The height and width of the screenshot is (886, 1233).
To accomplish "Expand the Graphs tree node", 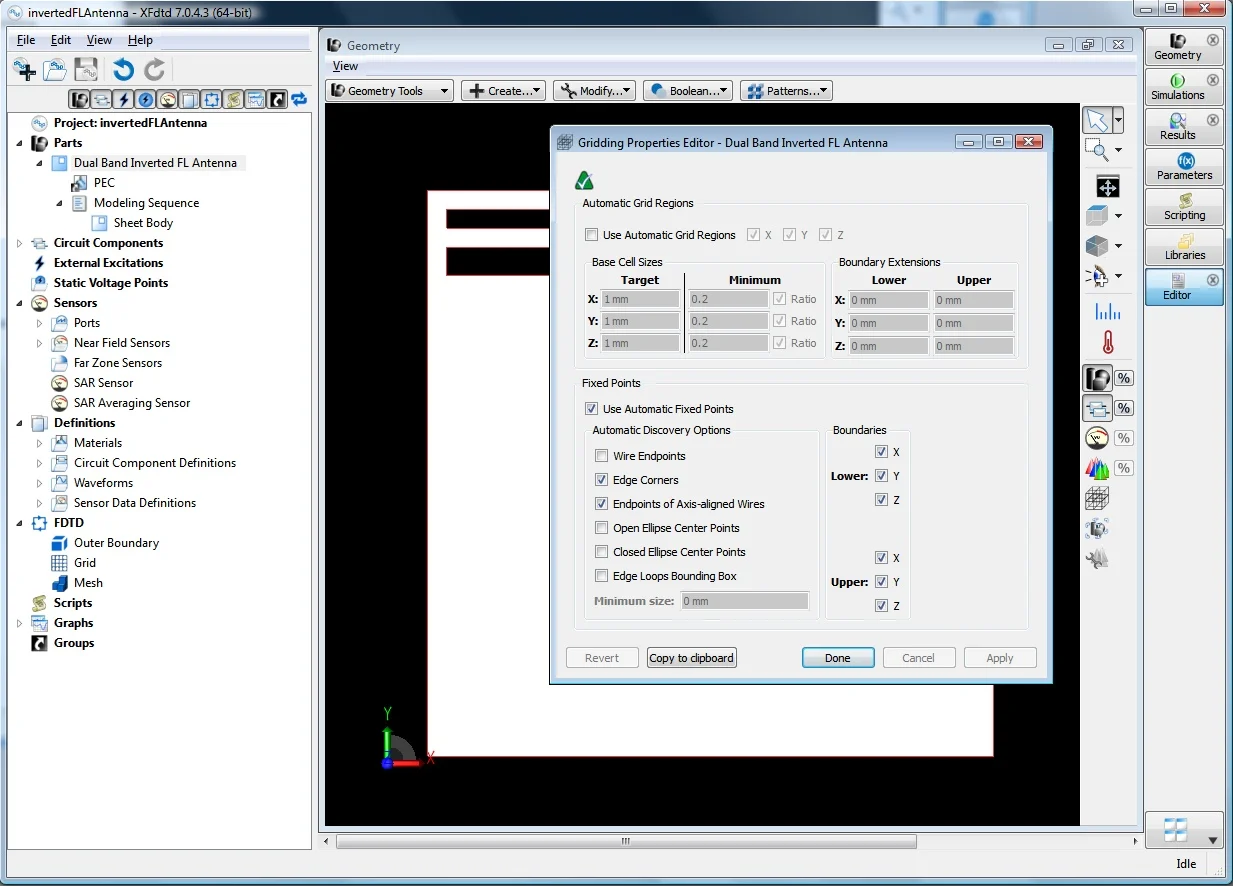I will 20,623.
